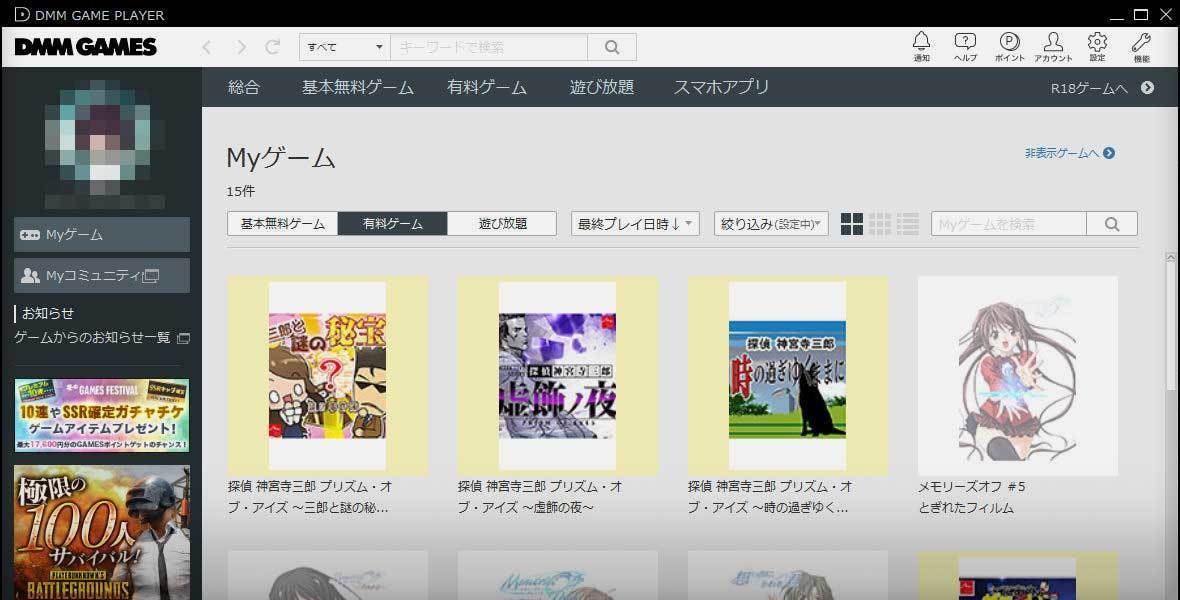Open the メモリーズオフ #5 game thumbnail
1180x600 pixels.
tap(1018, 376)
